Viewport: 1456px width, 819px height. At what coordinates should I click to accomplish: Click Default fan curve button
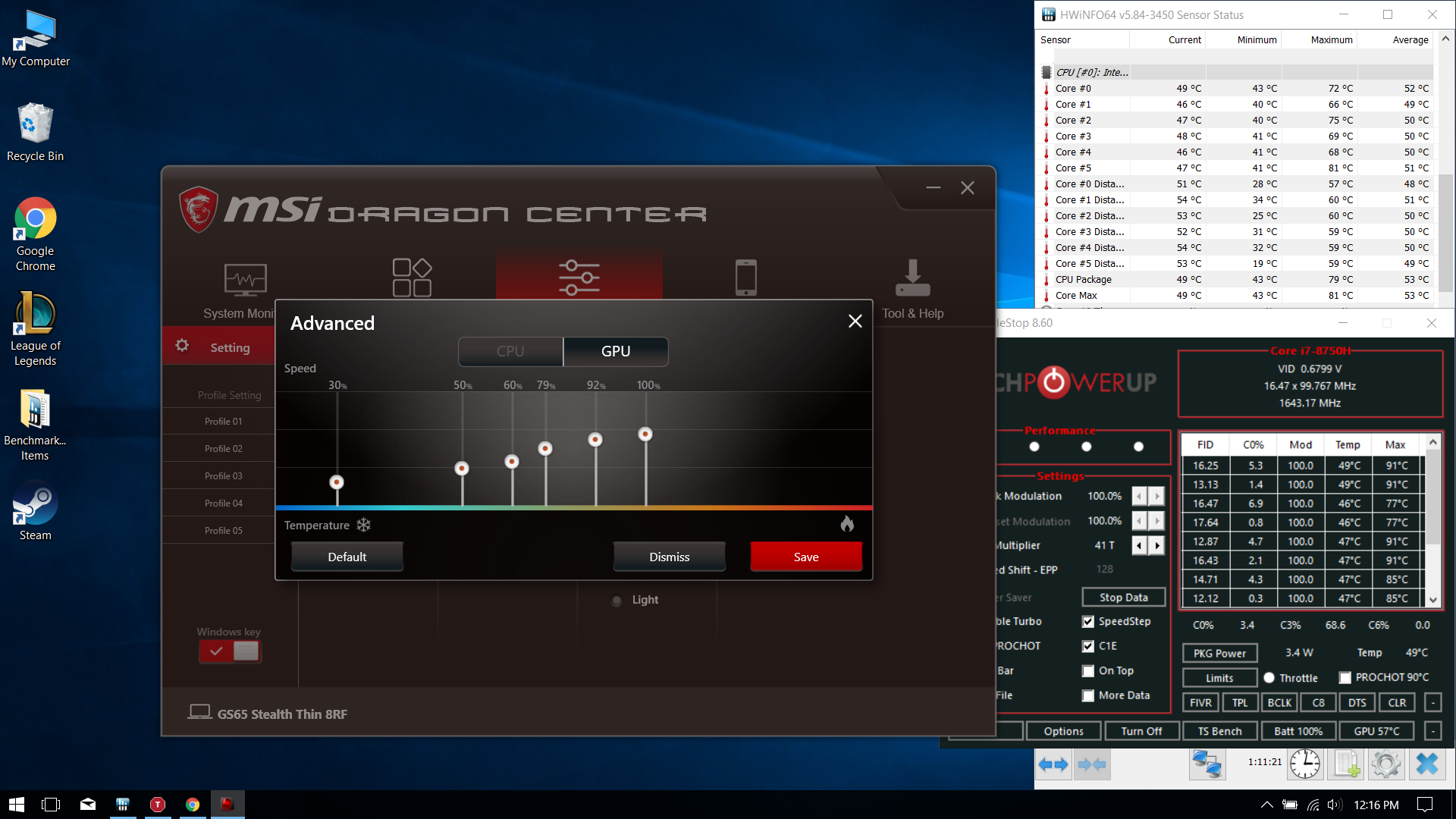pos(347,557)
